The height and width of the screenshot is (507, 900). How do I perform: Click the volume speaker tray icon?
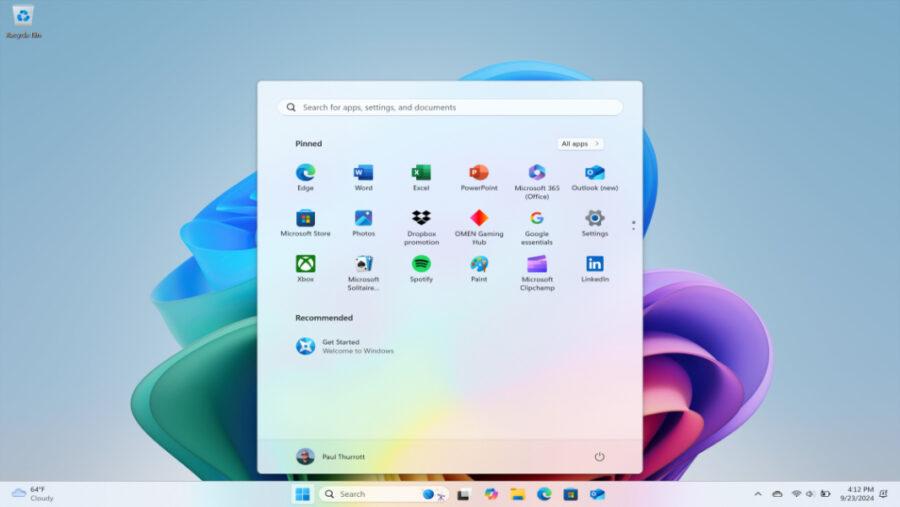tap(810, 494)
